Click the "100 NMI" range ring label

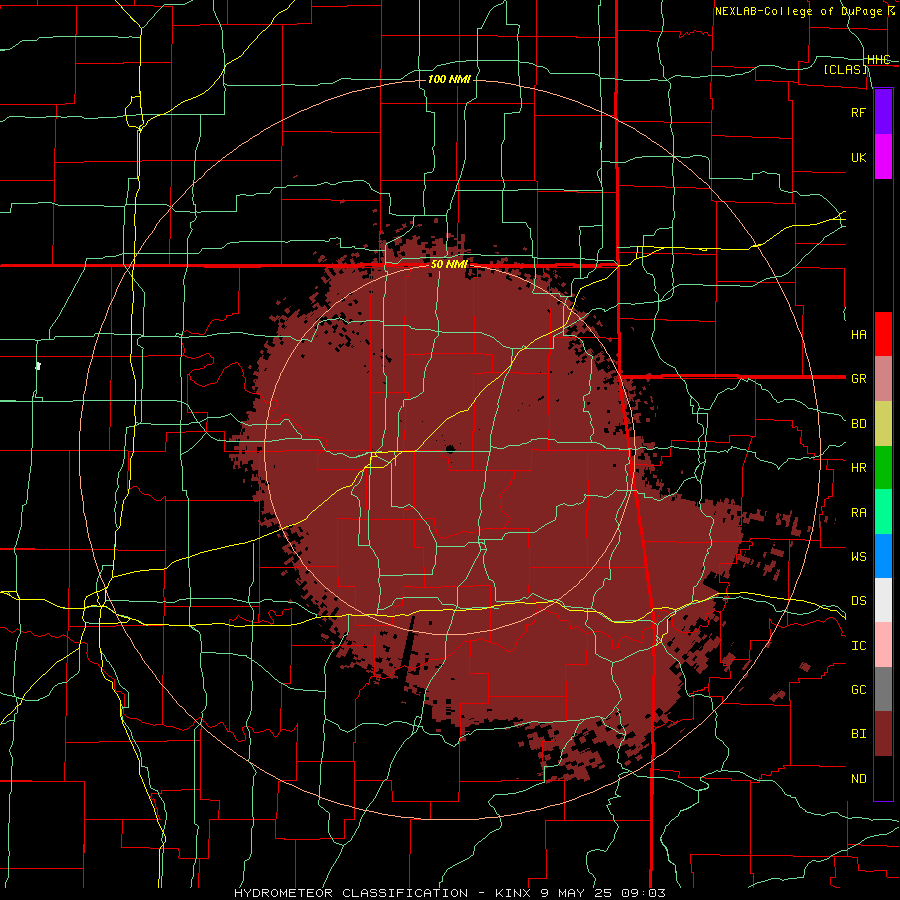(449, 79)
